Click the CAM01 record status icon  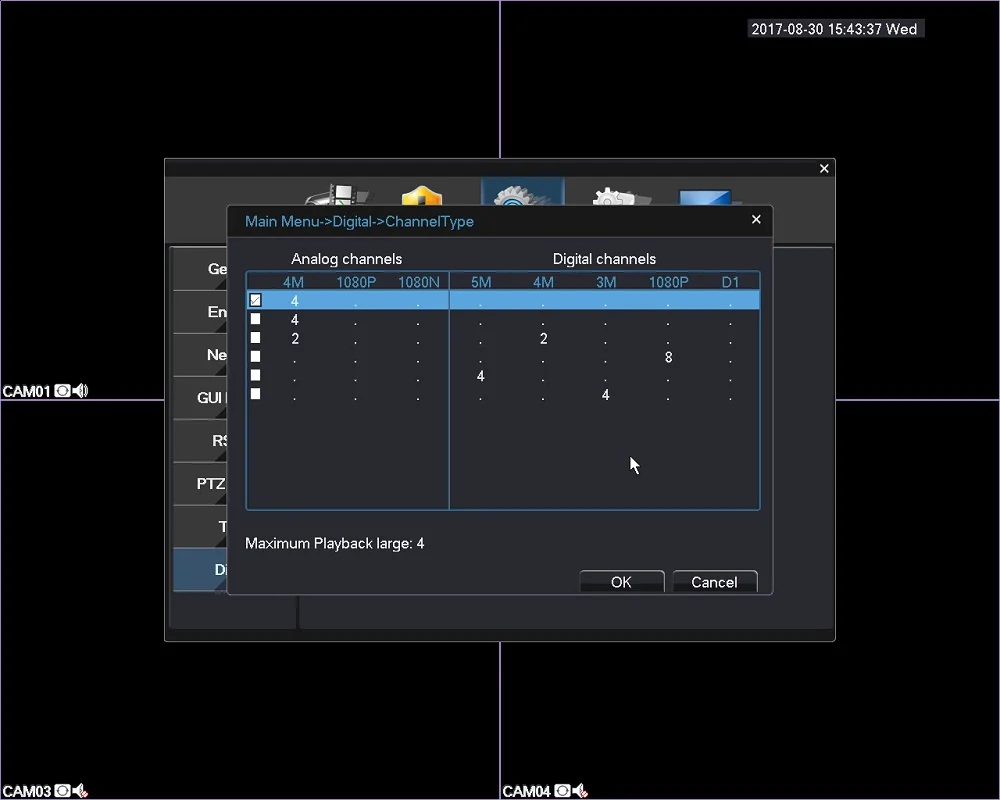[62, 390]
